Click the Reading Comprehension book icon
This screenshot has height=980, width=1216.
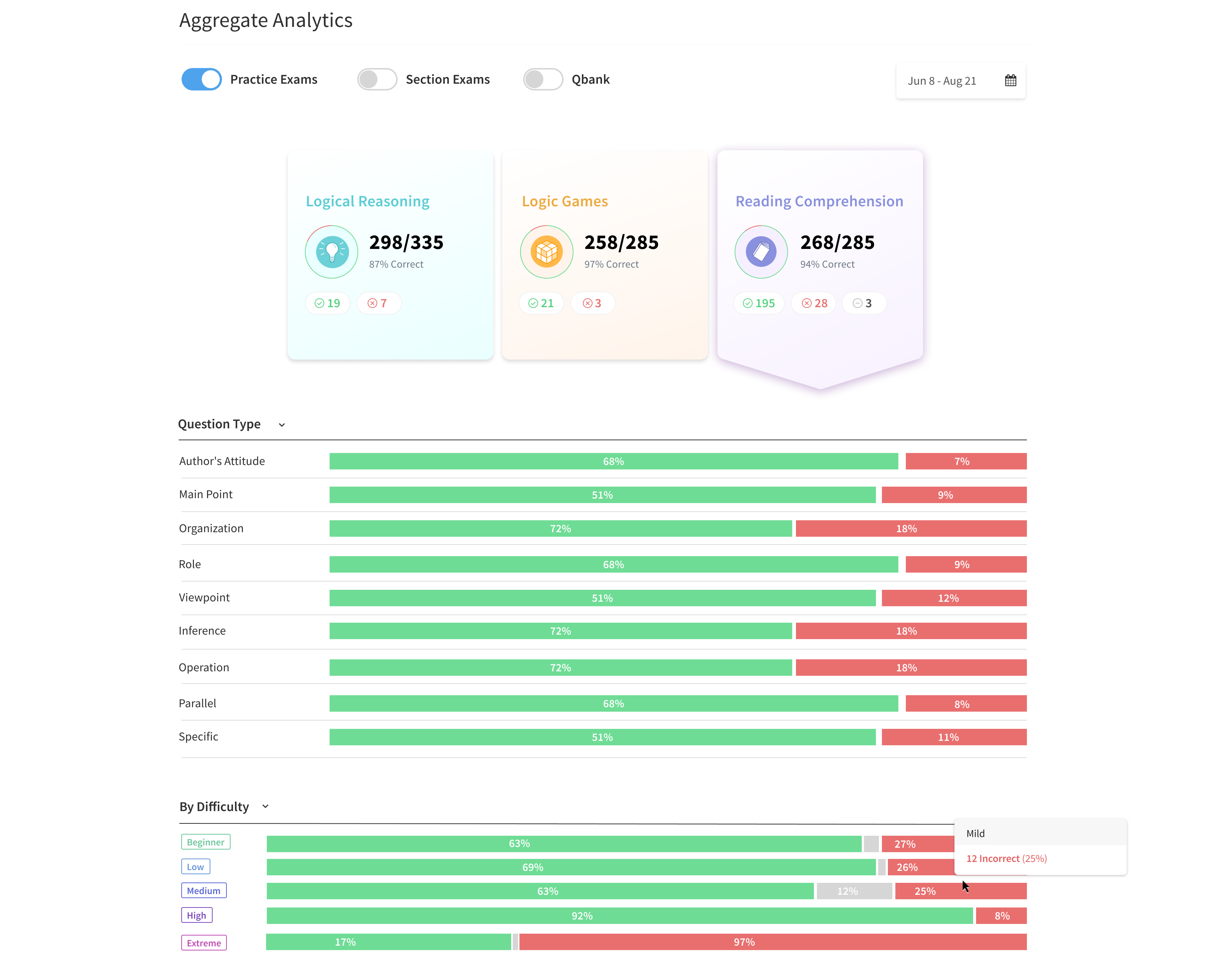coord(760,252)
